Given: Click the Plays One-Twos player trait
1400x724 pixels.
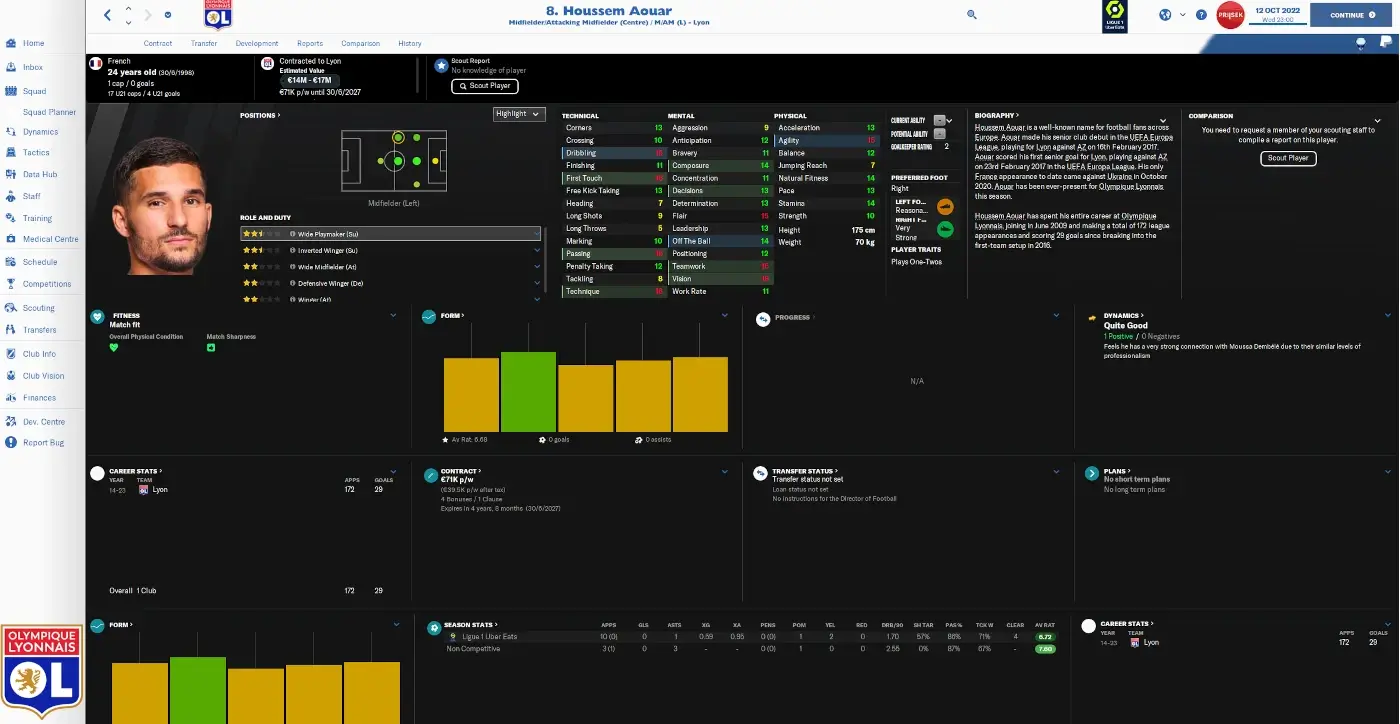Looking at the screenshot, I should pyautogui.click(x=915, y=262).
